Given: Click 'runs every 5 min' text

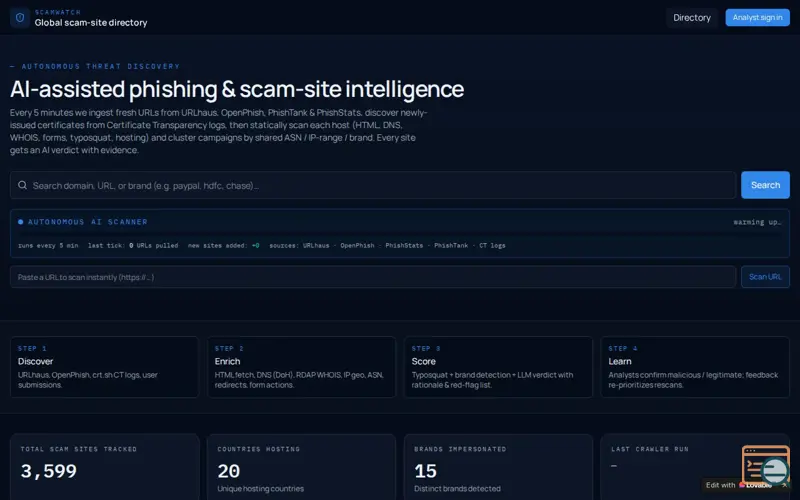Looking at the screenshot, I should (x=48, y=245).
